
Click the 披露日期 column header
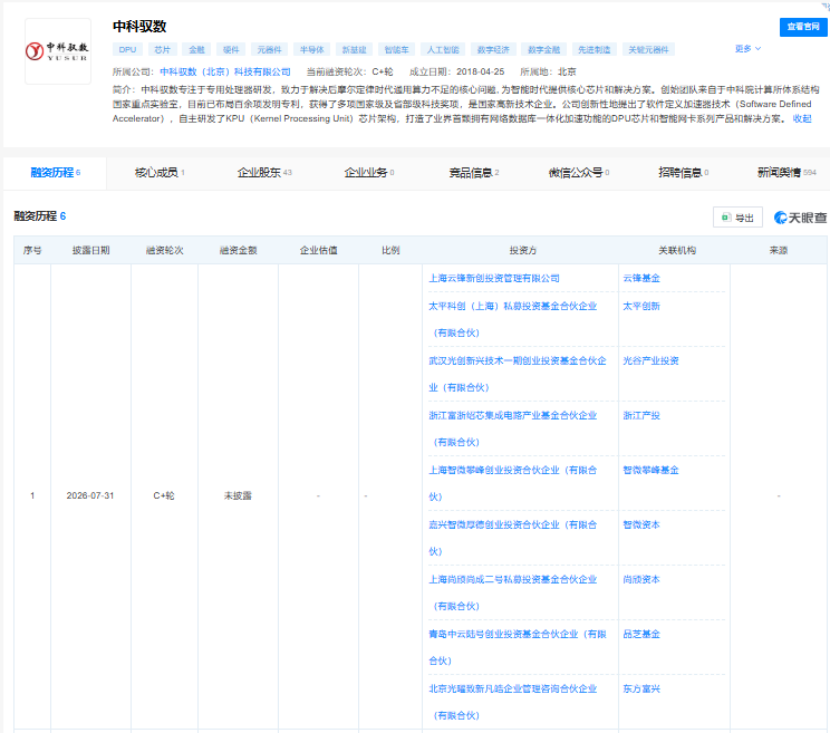[91, 251]
